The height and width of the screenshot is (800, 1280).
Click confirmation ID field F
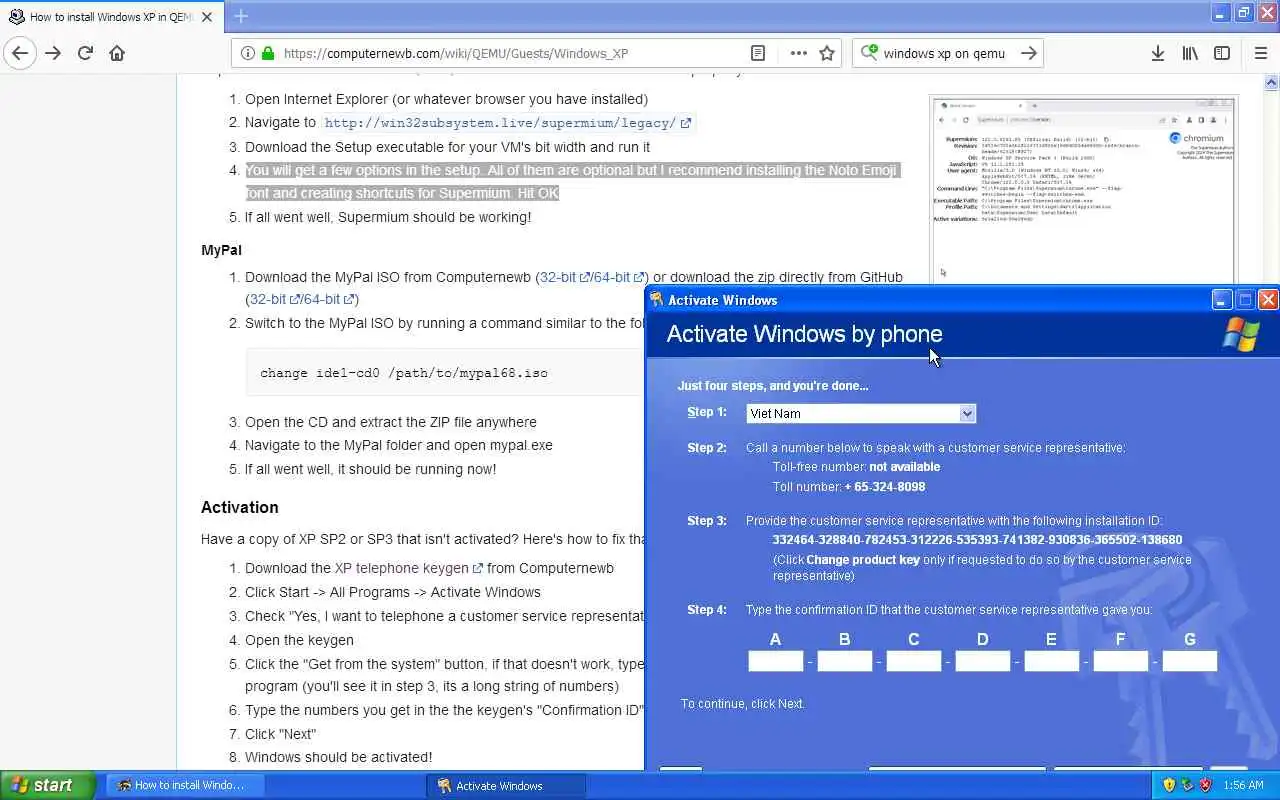1121,661
